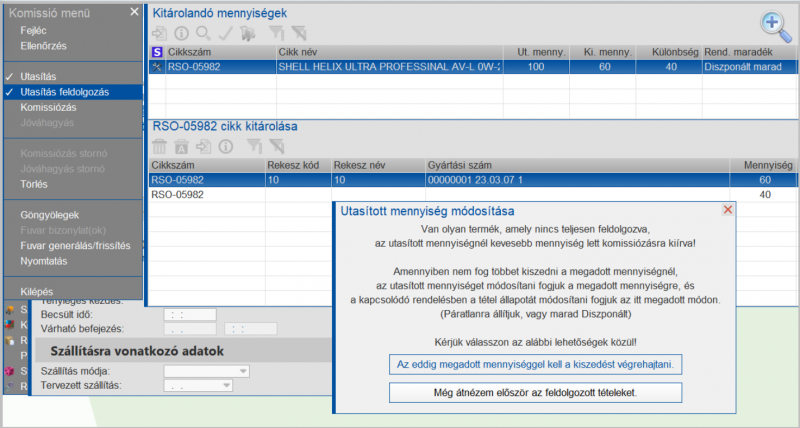Click the info icon in Kitárolandó mennyiségek toolbar
800x428 pixels.
point(181,33)
